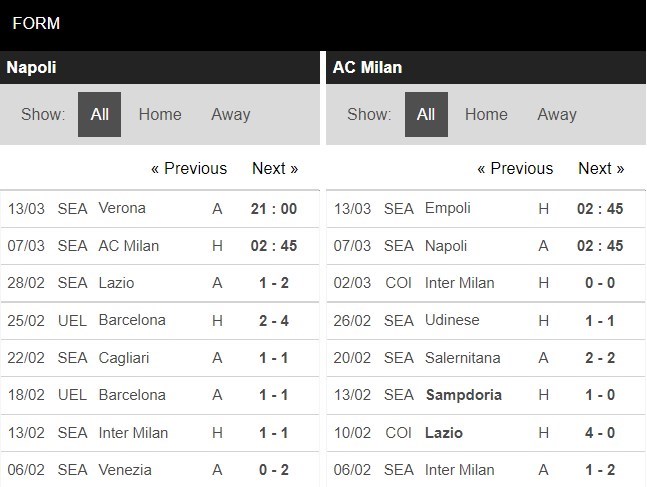The image size is (647, 487).
Task: Open the 1 - 2 Lazio score for Napoli
Action: (273, 283)
